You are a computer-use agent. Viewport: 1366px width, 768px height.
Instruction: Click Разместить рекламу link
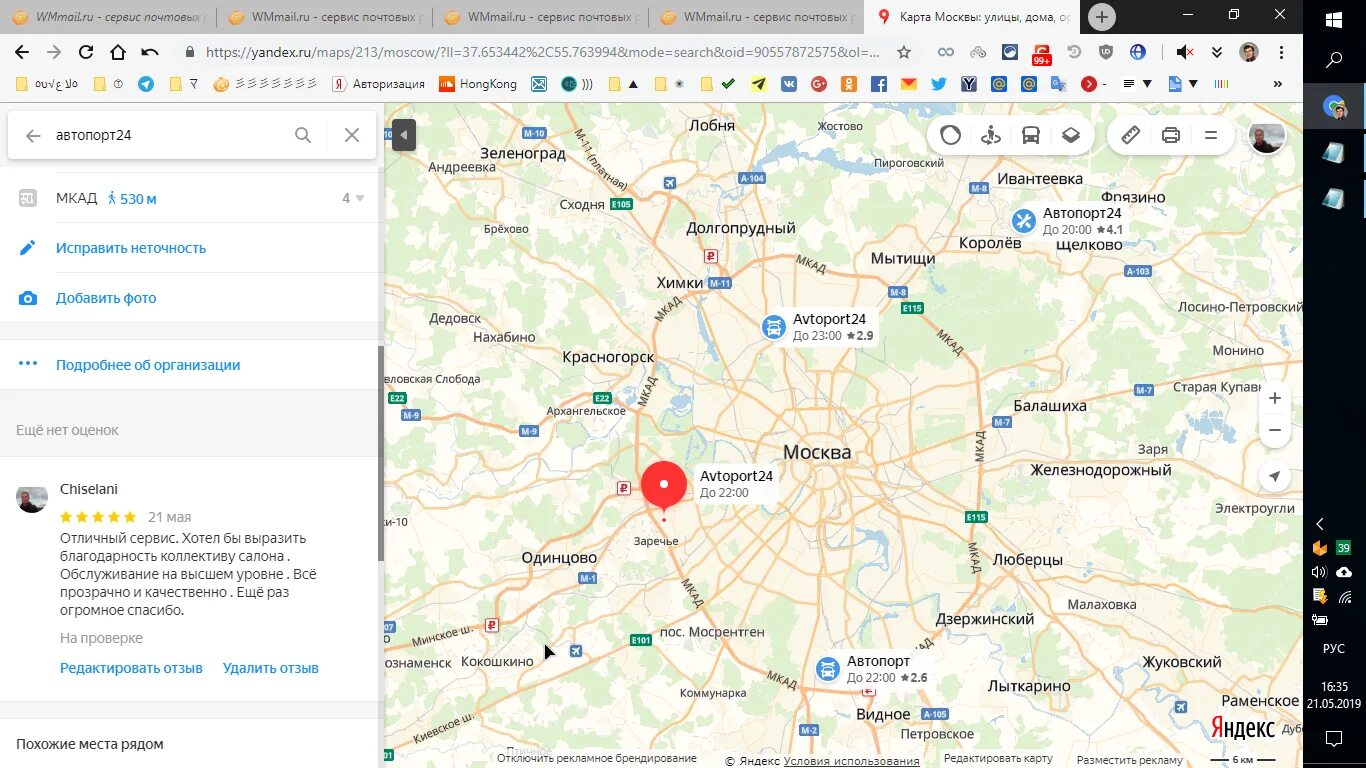click(x=1129, y=759)
